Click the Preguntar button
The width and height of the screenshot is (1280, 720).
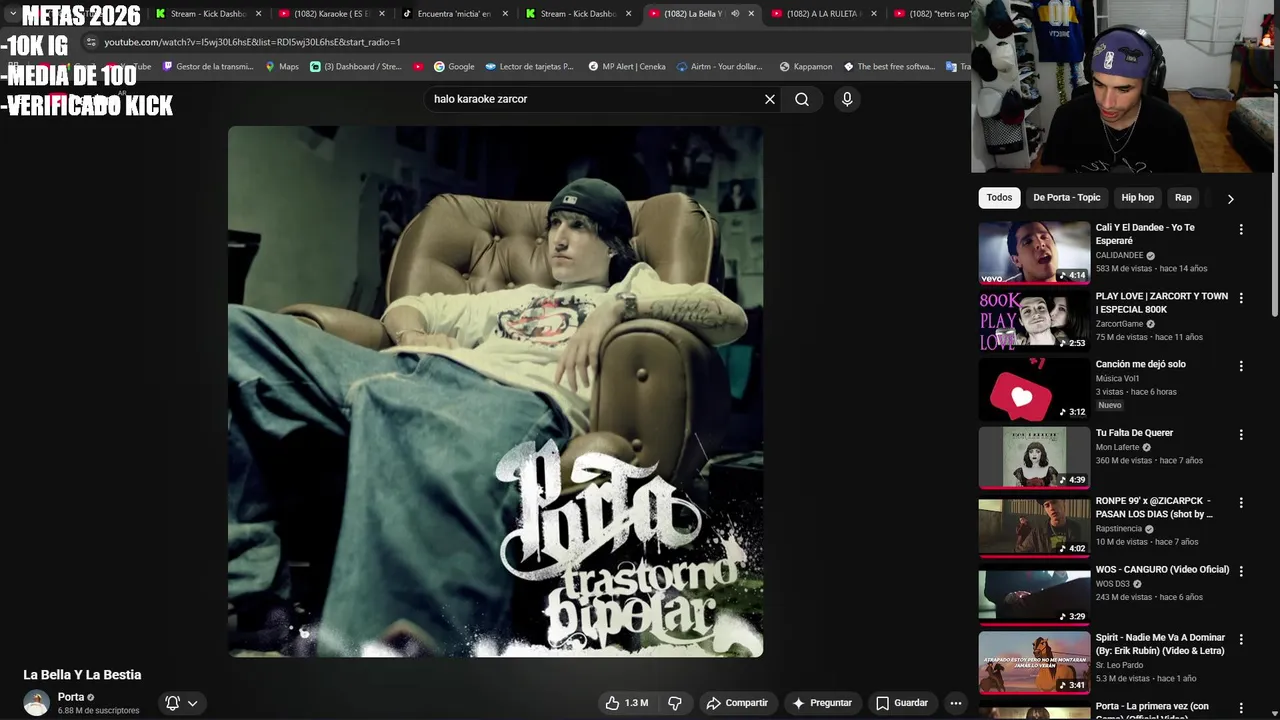(x=822, y=703)
